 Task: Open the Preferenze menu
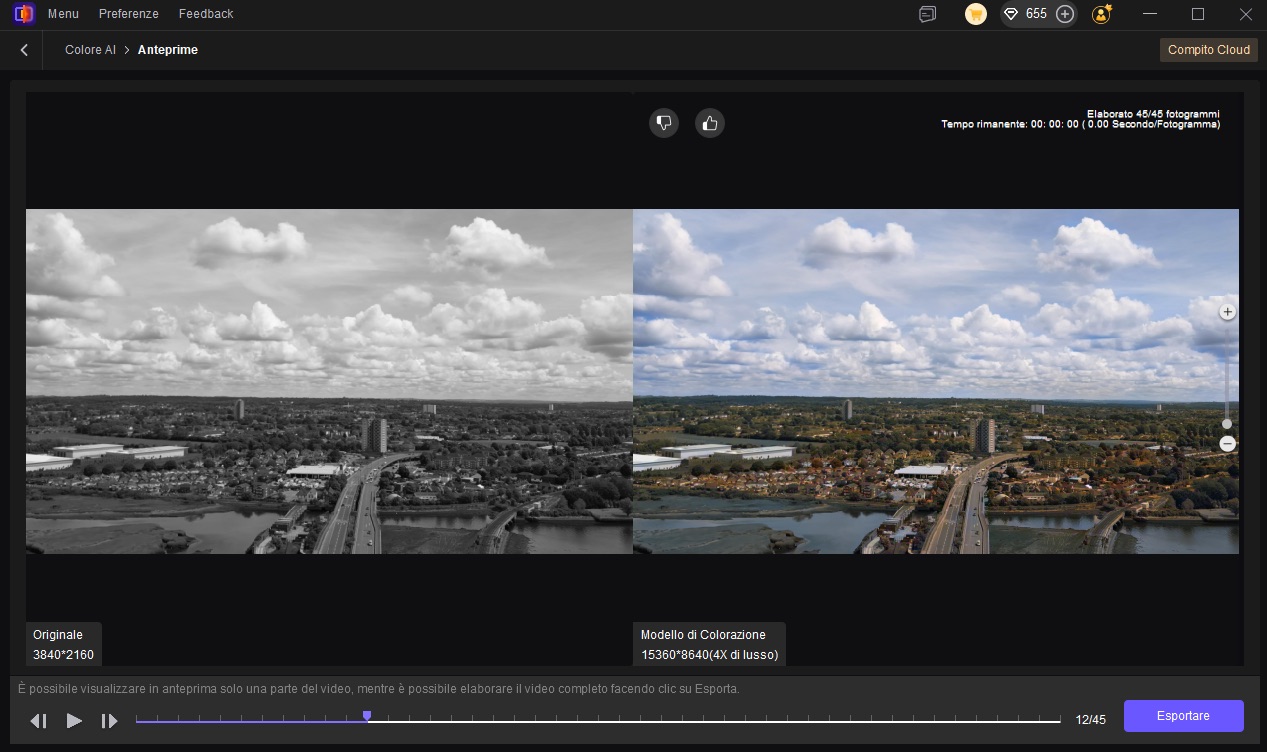pos(128,14)
